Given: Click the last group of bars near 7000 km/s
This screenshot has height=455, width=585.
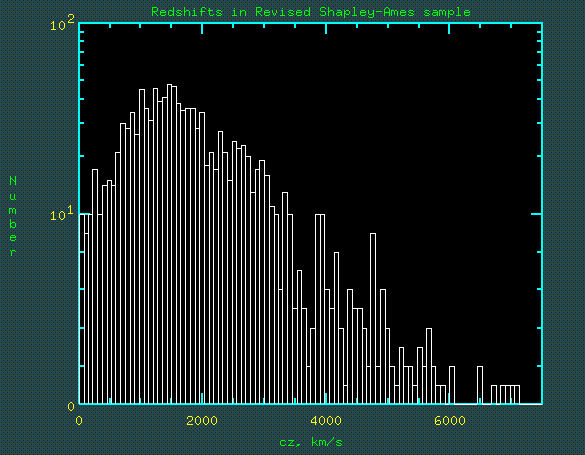Looking at the screenshot, I should 510,395.
